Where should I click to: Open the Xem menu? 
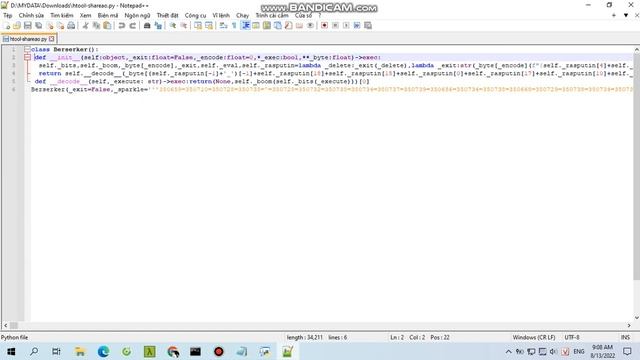[85, 16]
